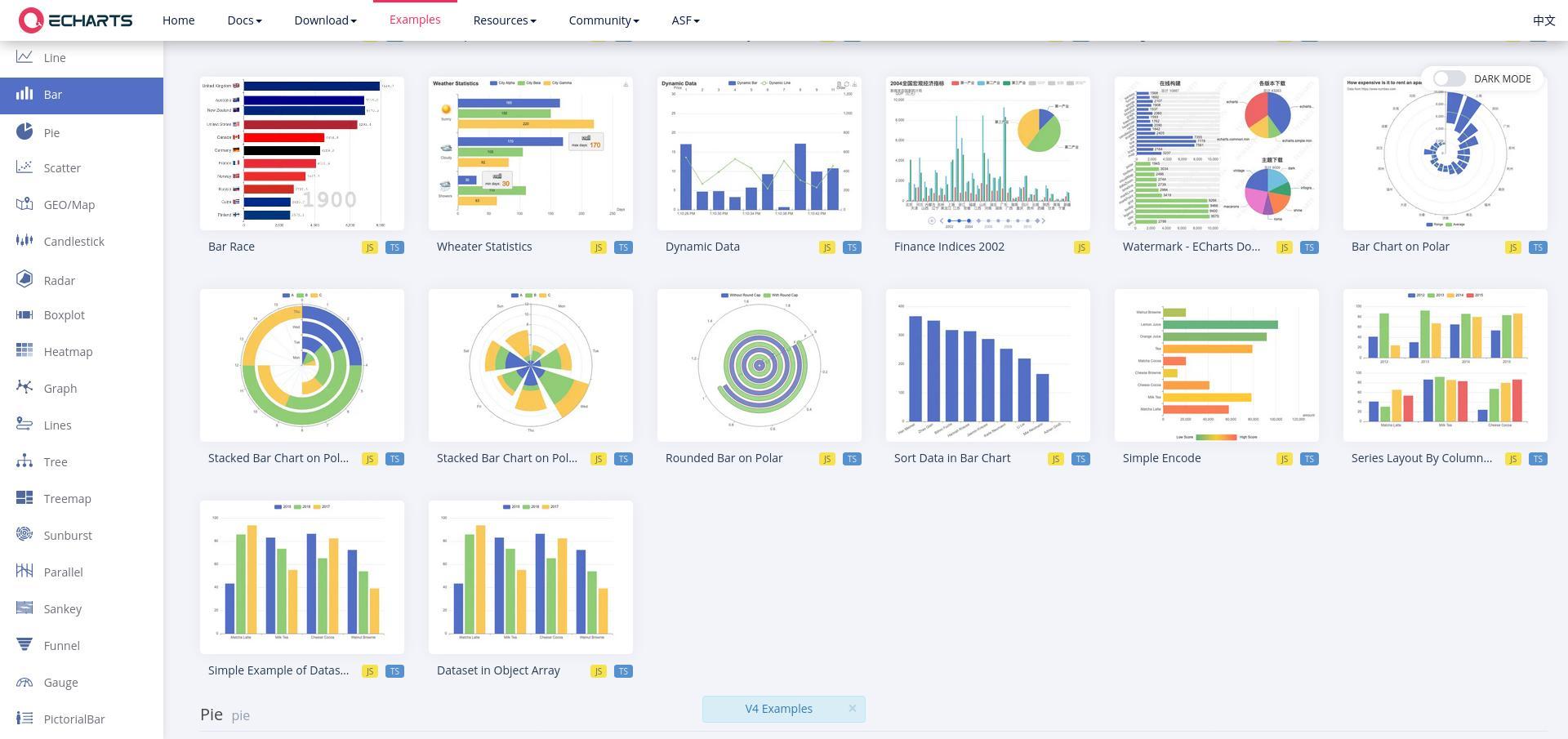Open the Radar chart category icon
1568x739 pixels.
click(24, 279)
